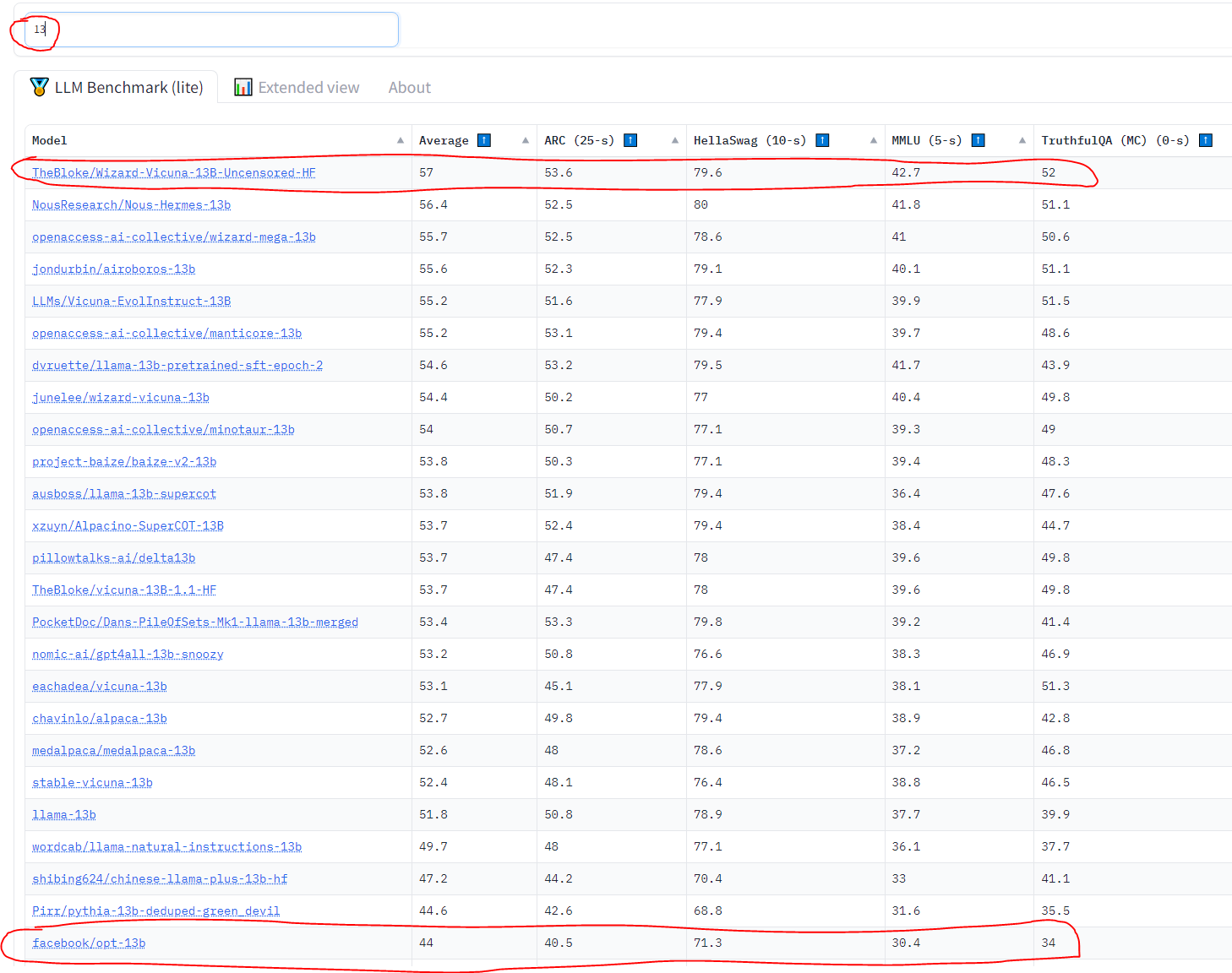Screen dimensions: 1232x973
Task: Open TheBloke/Wizard-Vicuna-13B-Uncensored-HF model link
Action: click(x=173, y=172)
